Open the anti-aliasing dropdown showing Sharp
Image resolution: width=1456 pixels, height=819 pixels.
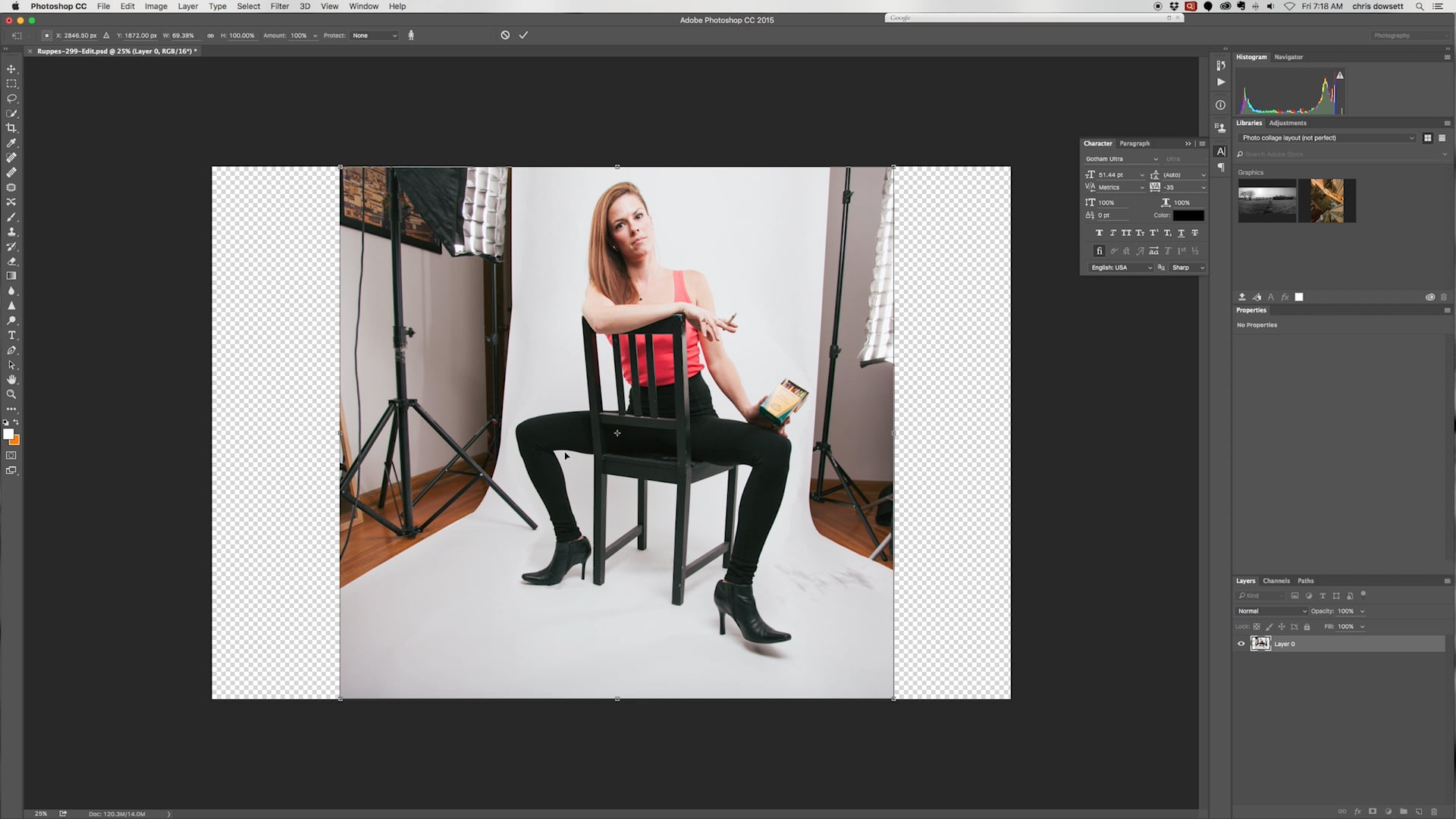(x=1187, y=267)
